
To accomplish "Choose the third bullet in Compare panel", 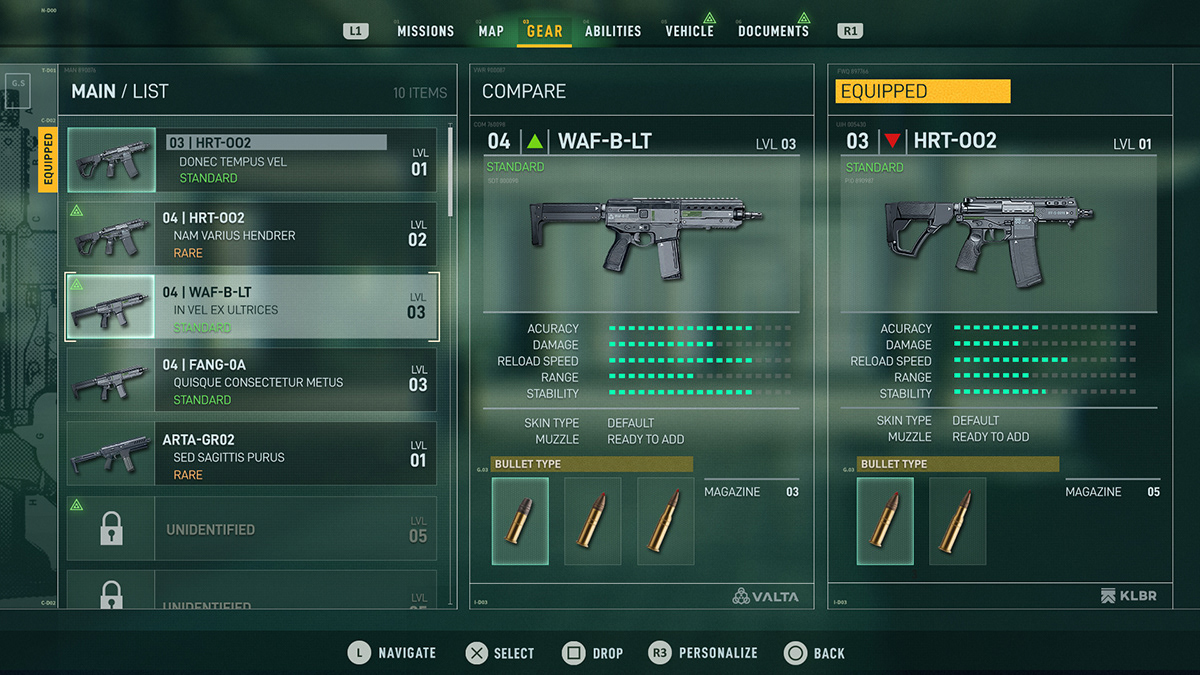I will 666,521.
